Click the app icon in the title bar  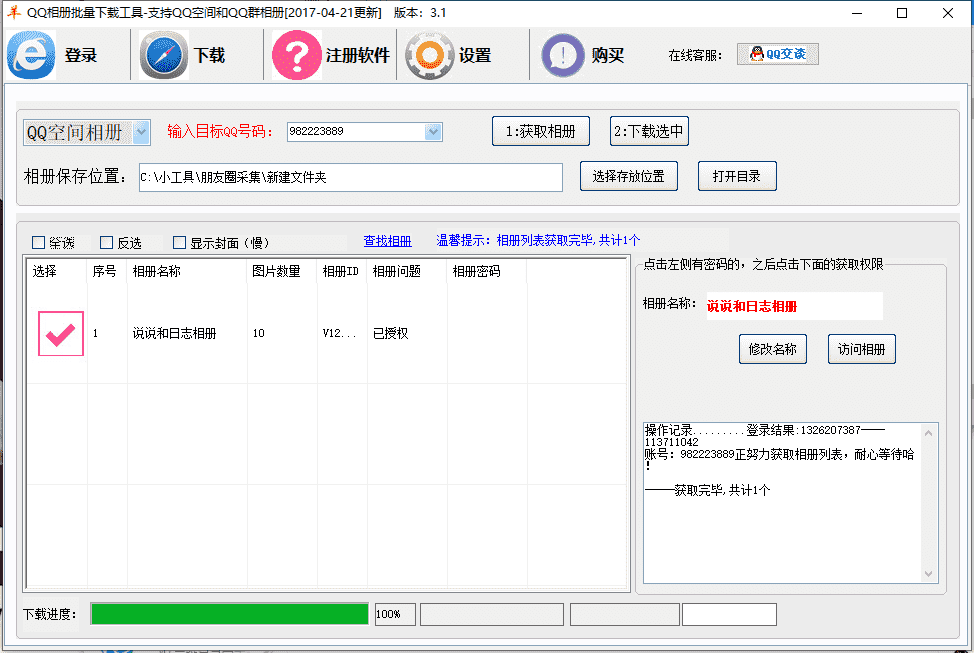tap(13, 12)
